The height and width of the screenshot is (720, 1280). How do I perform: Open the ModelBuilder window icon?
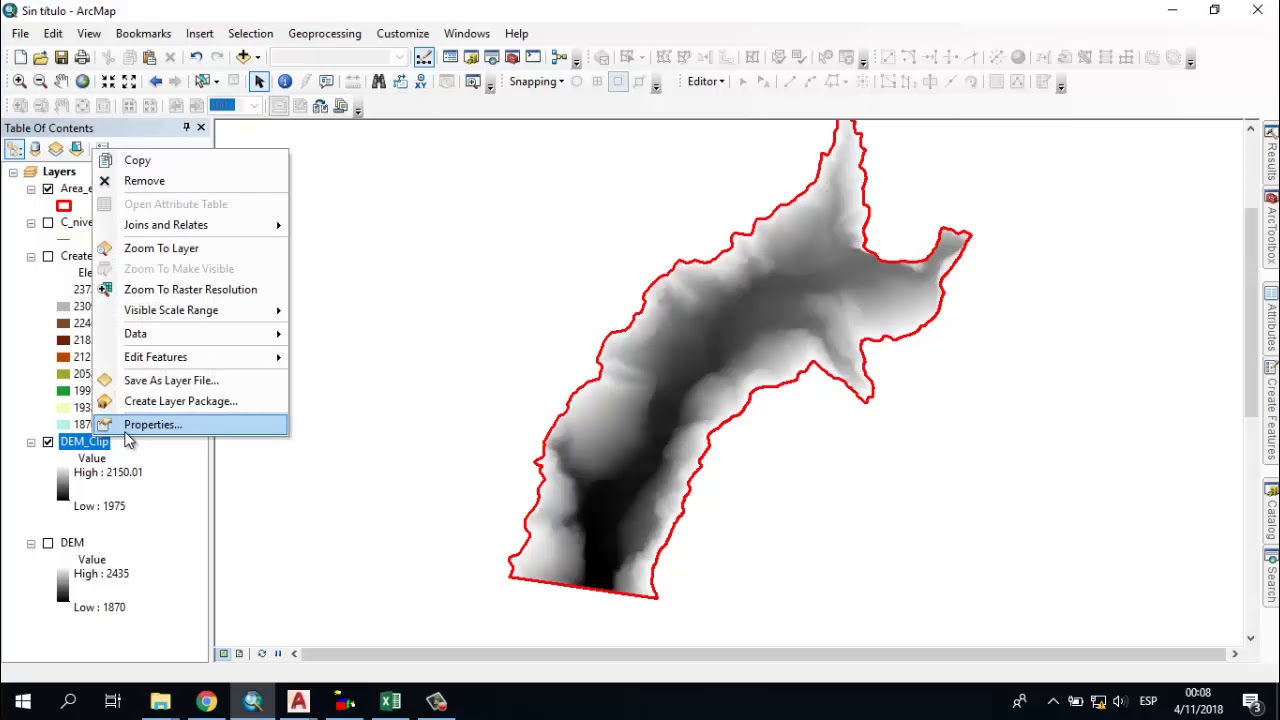coord(559,58)
